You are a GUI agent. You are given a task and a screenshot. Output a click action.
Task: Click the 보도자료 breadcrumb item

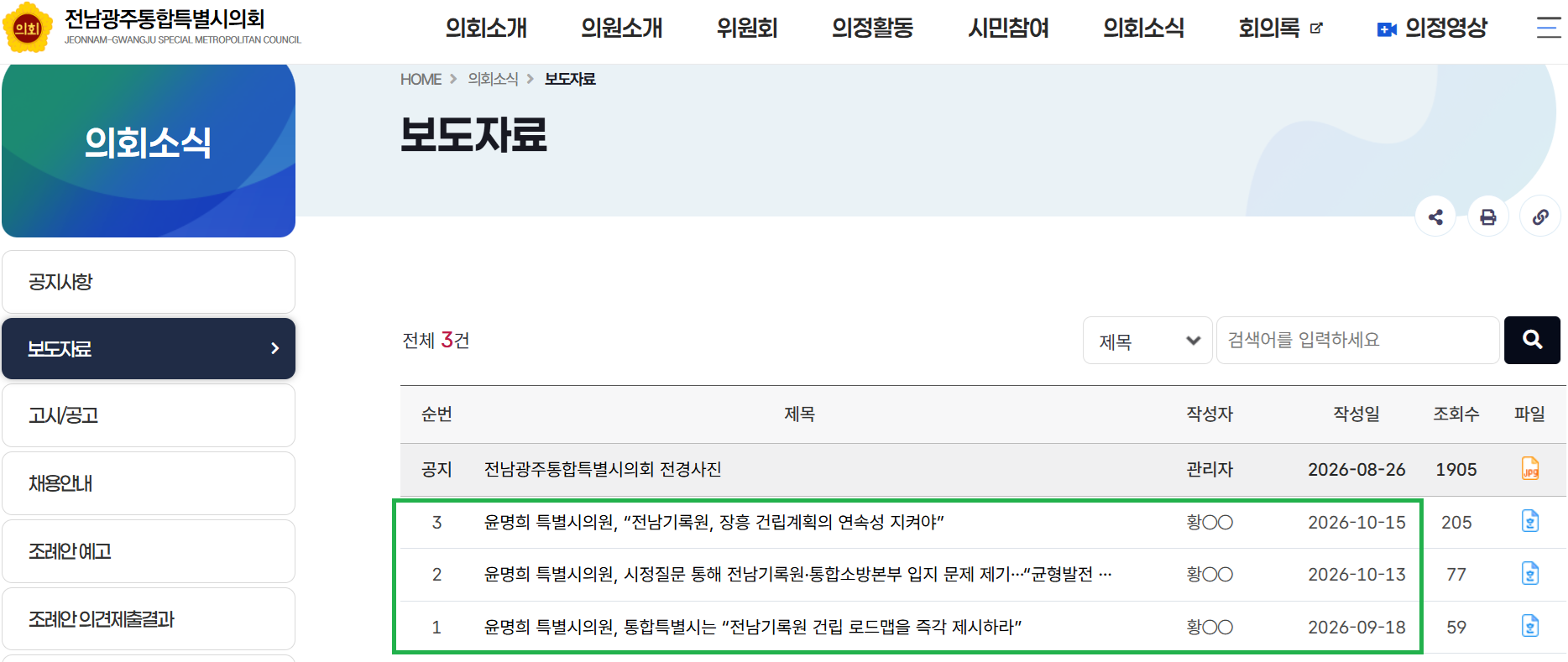(x=570, y=79)
